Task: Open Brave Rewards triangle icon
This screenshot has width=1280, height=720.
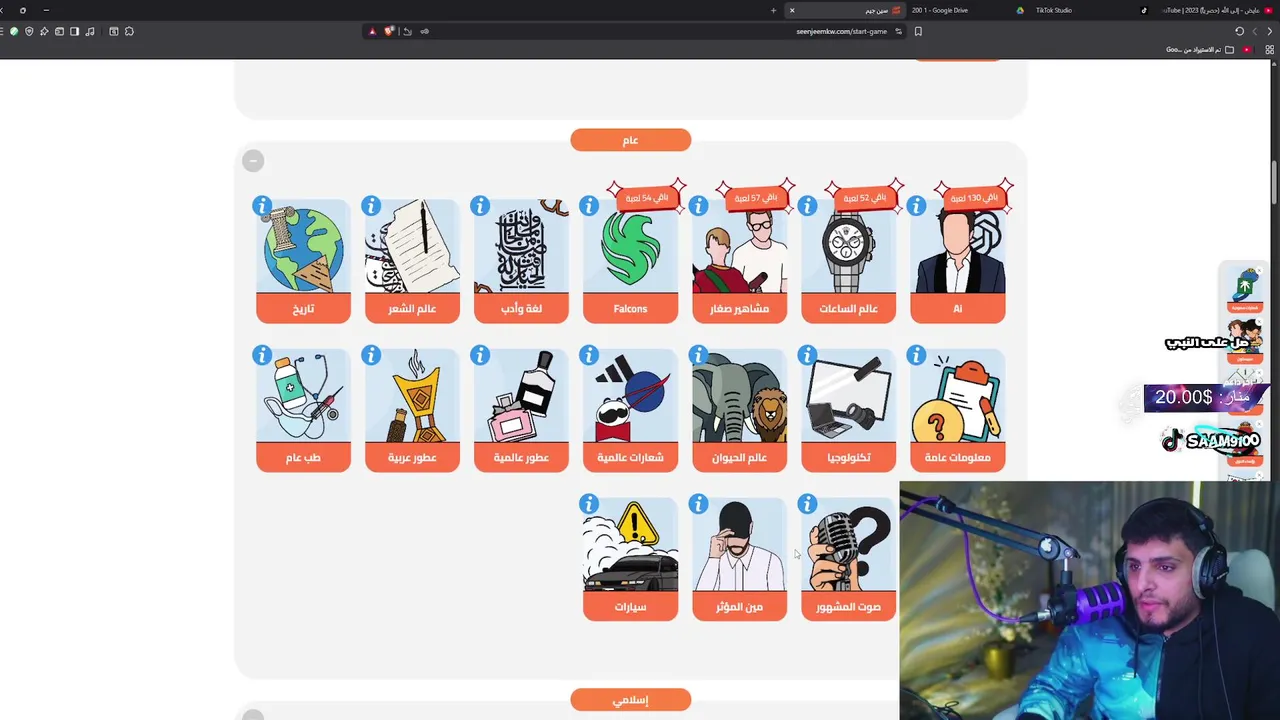Action: tap(372, 31)
